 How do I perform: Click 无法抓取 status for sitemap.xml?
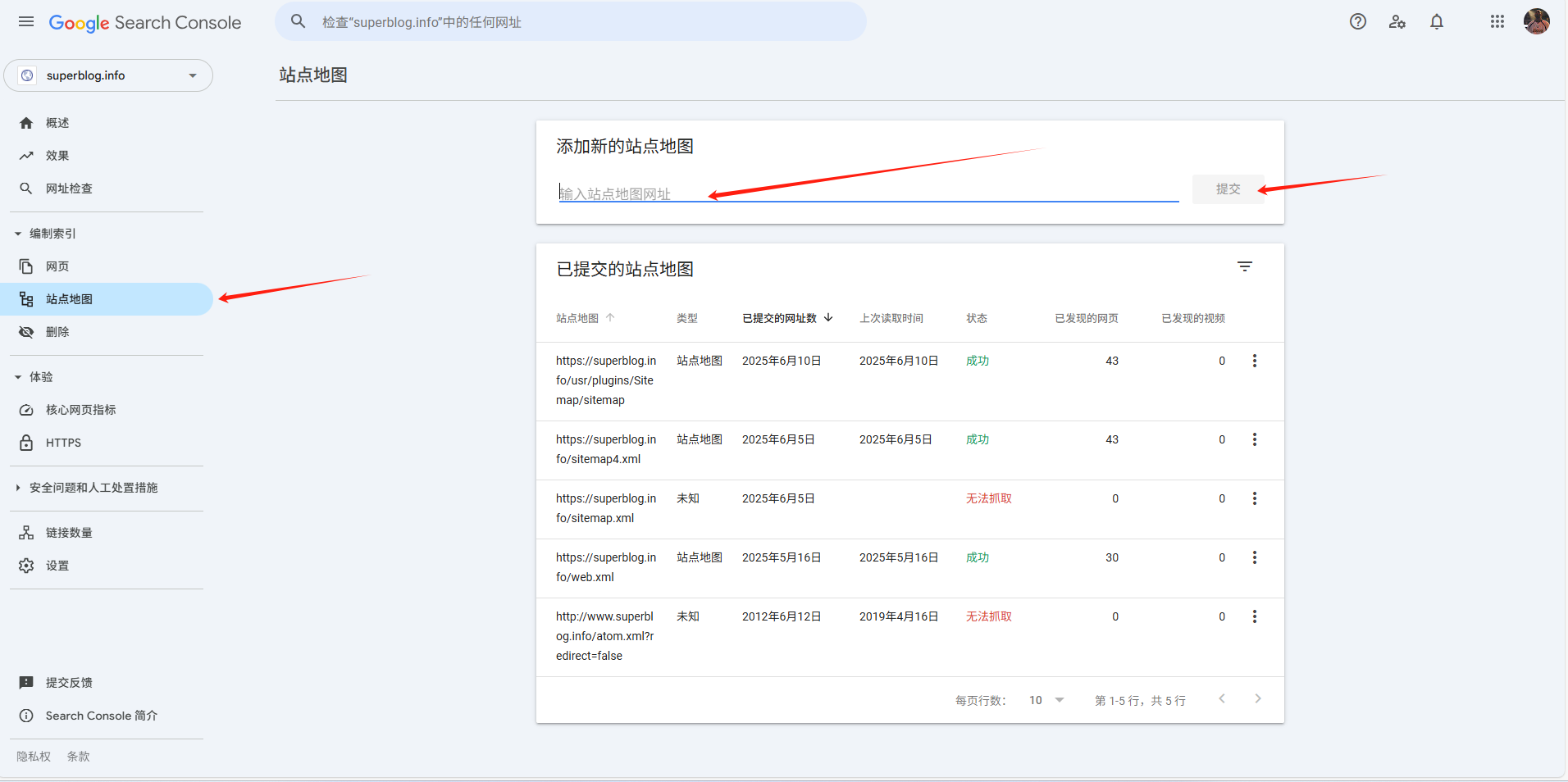coord(989,498)
